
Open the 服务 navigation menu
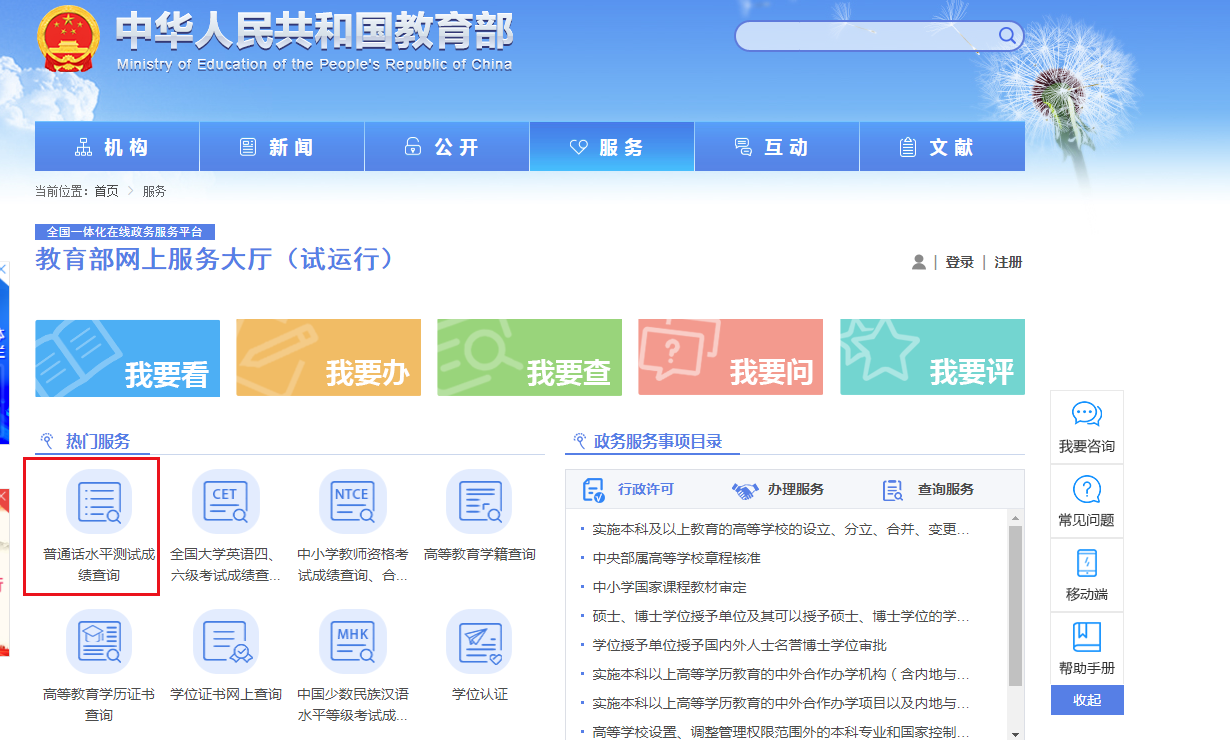pos(612,147)
